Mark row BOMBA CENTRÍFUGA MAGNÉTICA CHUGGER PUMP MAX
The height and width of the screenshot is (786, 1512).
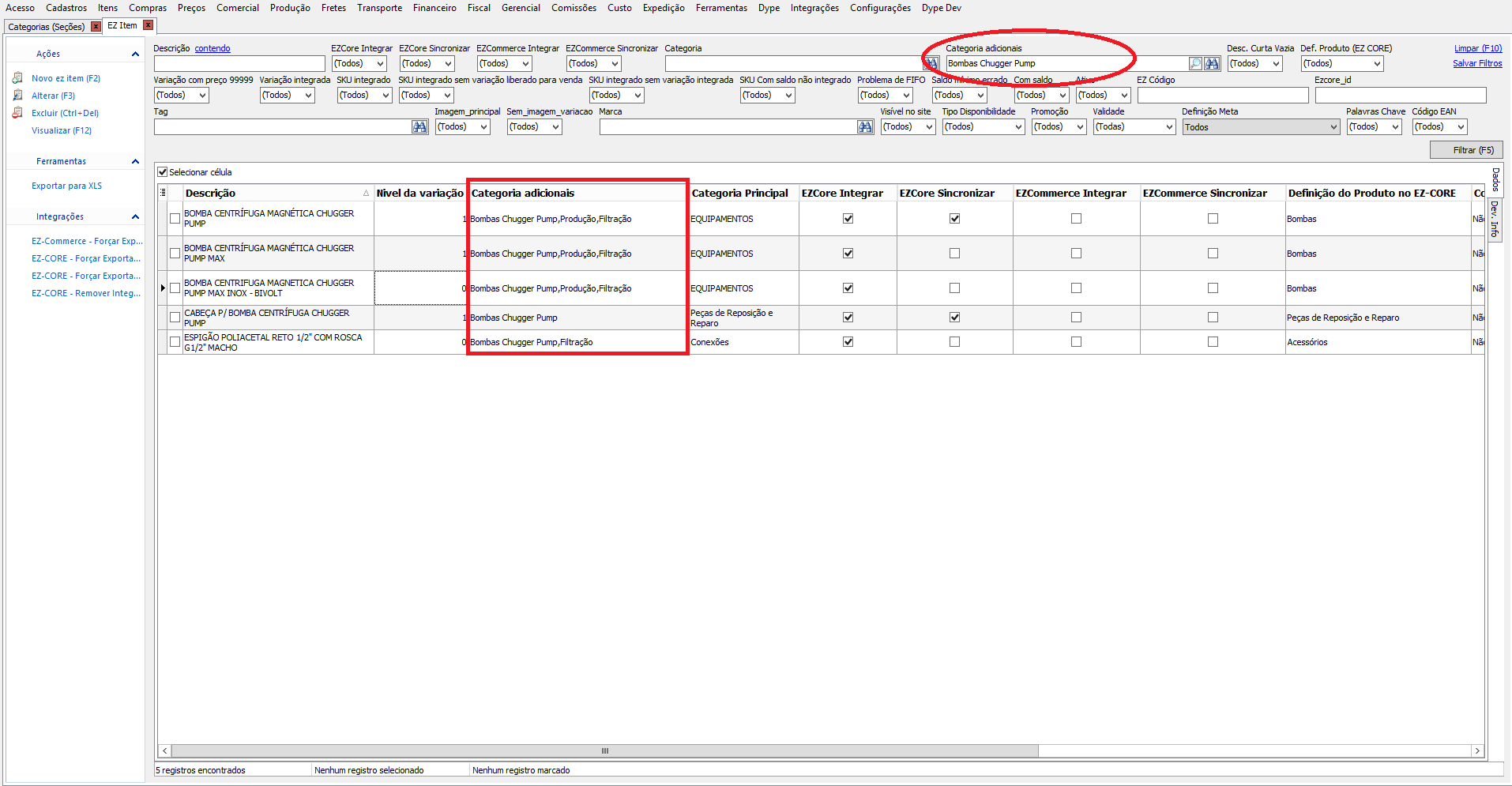click(175, 254)
